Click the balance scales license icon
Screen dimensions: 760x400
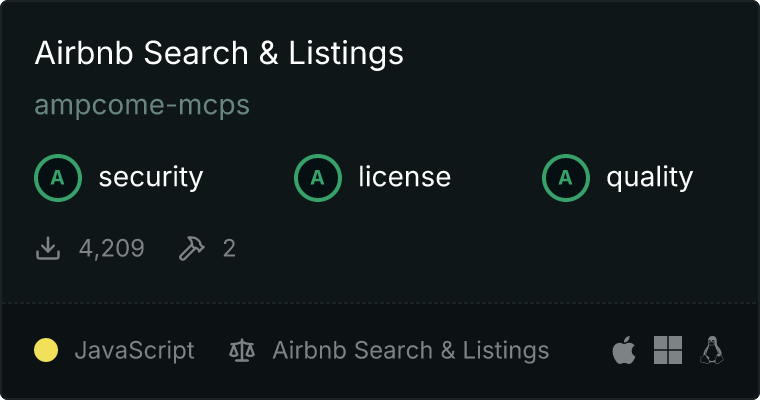point(242,350)
